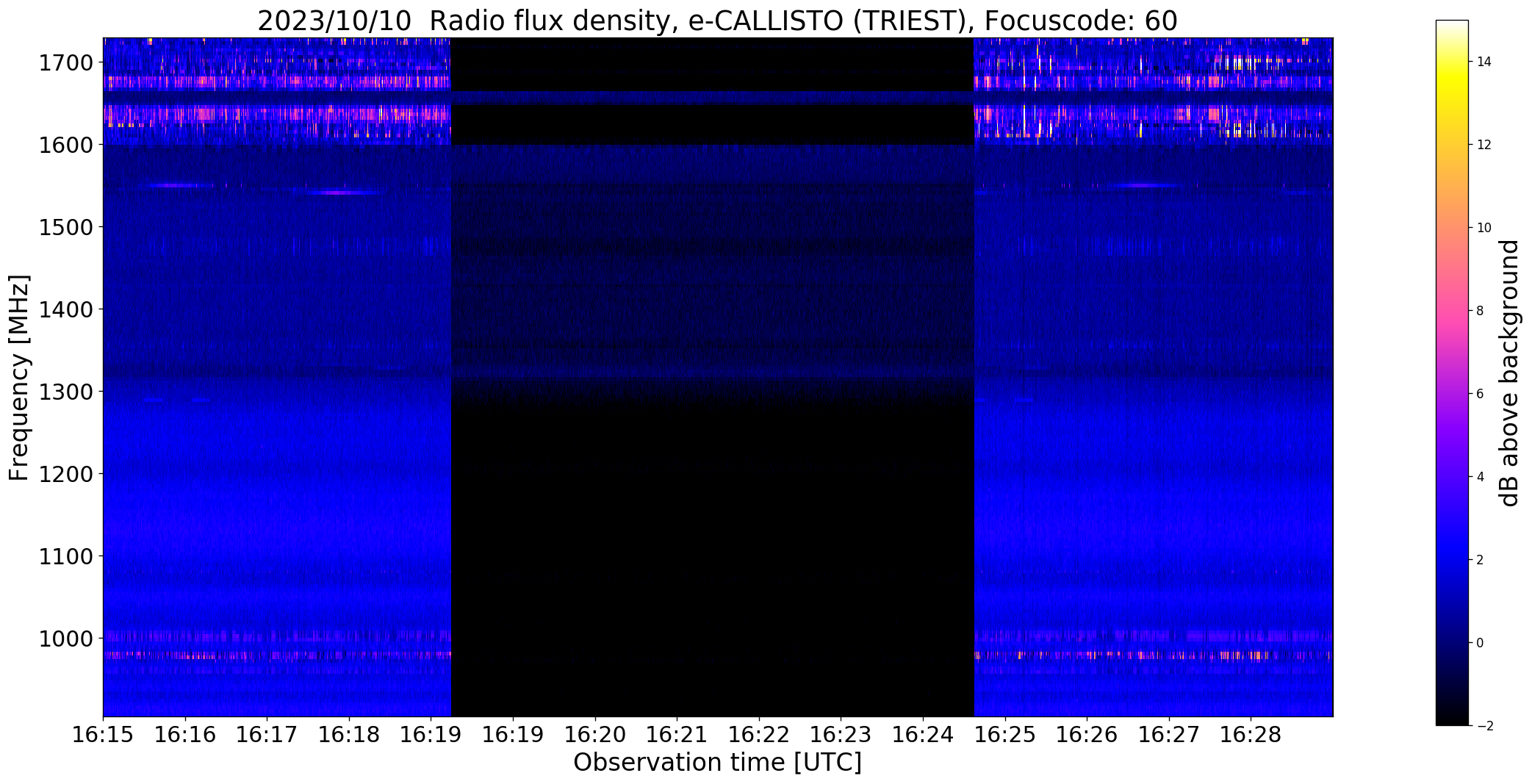The height and width of the screenshot is (784, 1532).
Task: Click the 1500 frequency tick label
Action: click(x=66, y=228)
